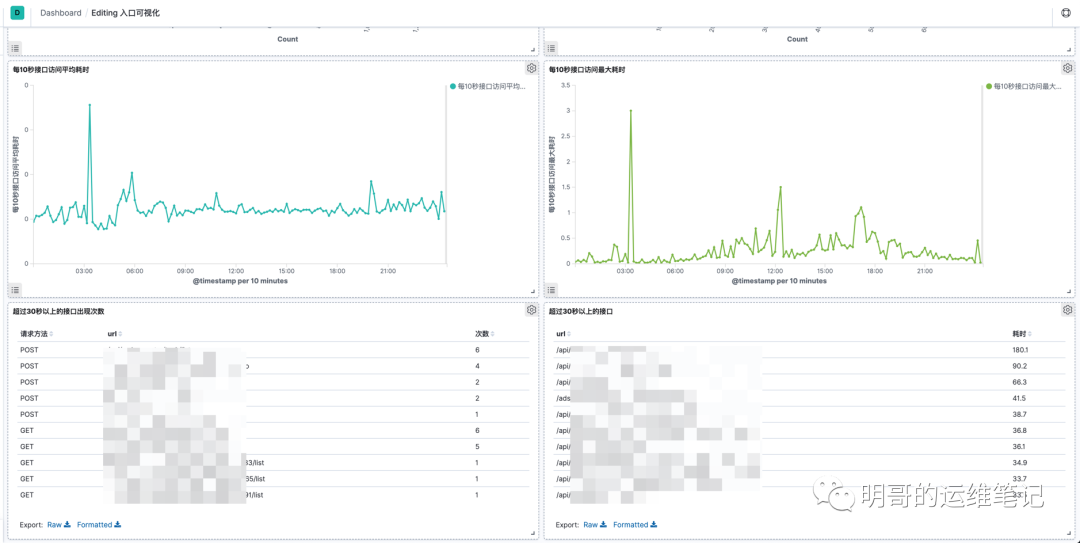
Task: Click the 每10秒接口访问最大耗时 panel title
Action: 587,70
